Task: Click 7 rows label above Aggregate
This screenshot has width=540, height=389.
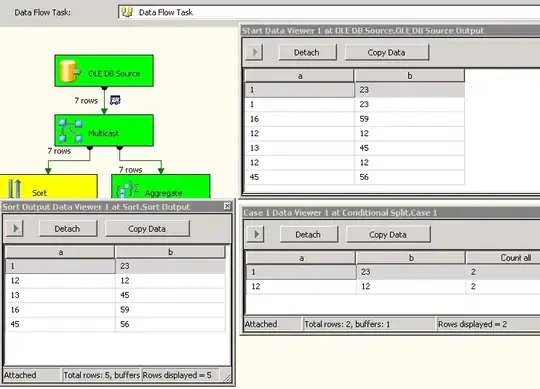Action: point(131,169)
